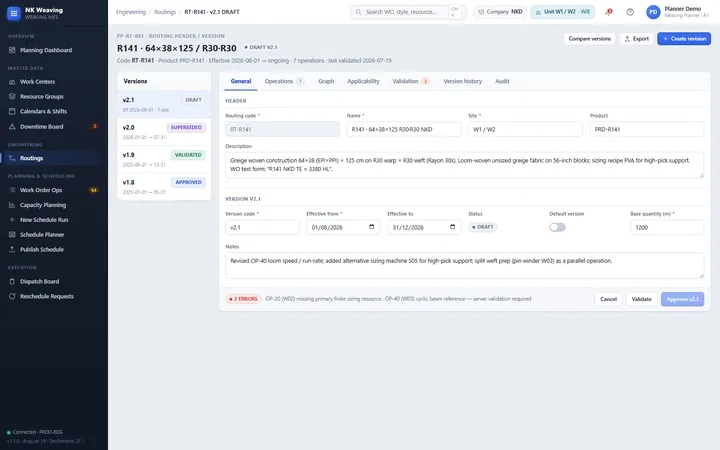
Task: Click the DRAFT status chip in Status field
Action: click(483, 227)
